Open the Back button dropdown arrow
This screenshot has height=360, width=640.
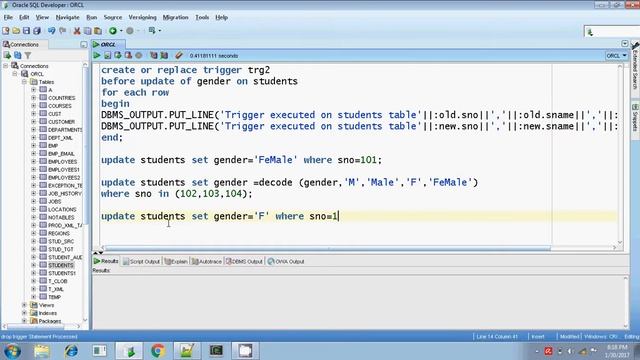click(121, 31)
